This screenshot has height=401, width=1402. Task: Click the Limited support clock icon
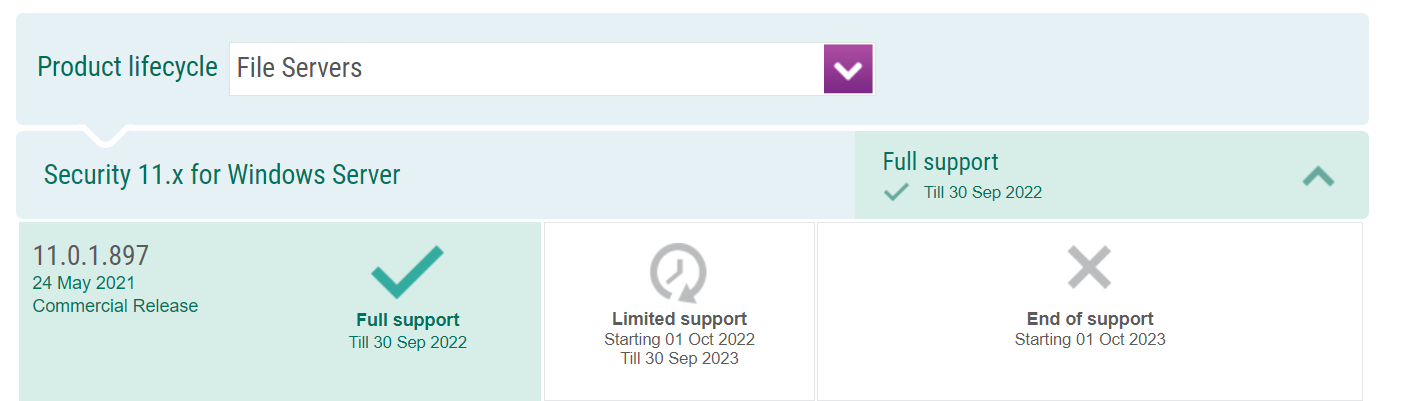click(679, 273)
